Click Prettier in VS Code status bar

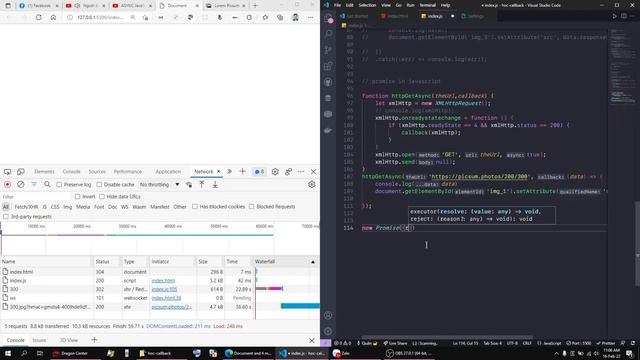click(606, 343)
